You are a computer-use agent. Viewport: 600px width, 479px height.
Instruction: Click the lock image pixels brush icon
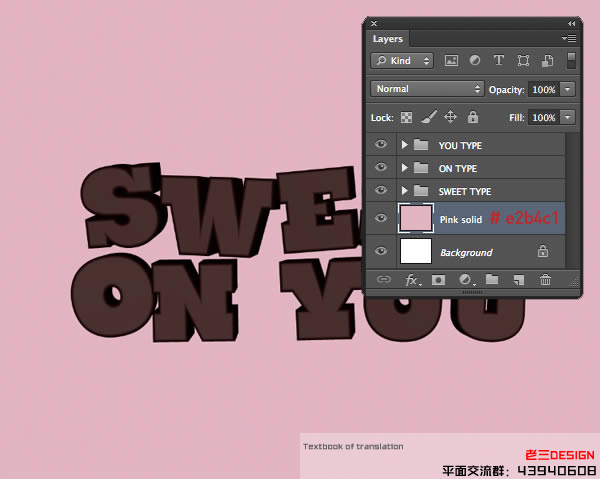coord(428,117)
